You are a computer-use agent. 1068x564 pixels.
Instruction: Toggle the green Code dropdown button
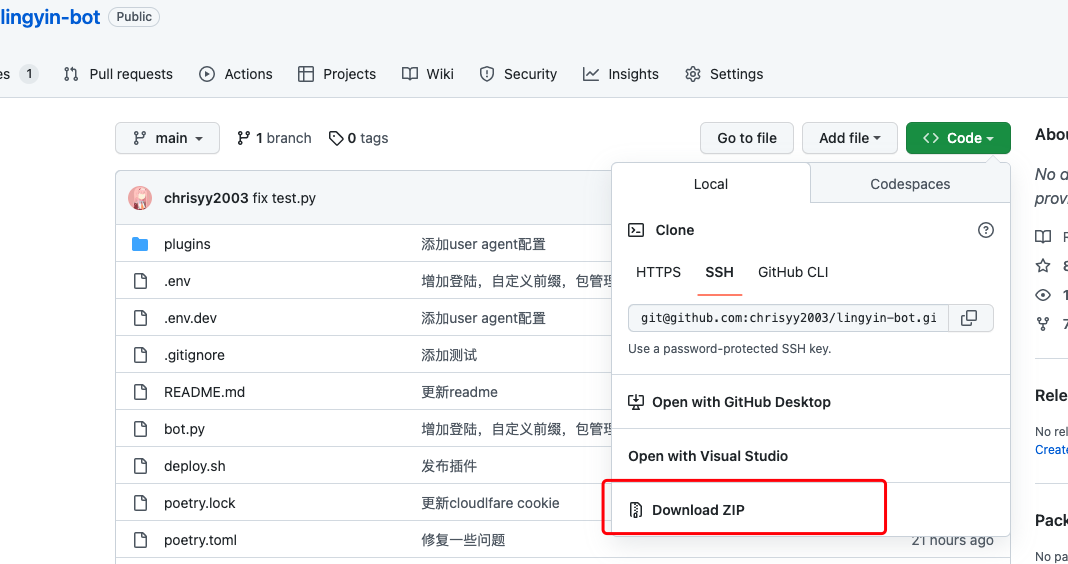[x=958, y=138]
